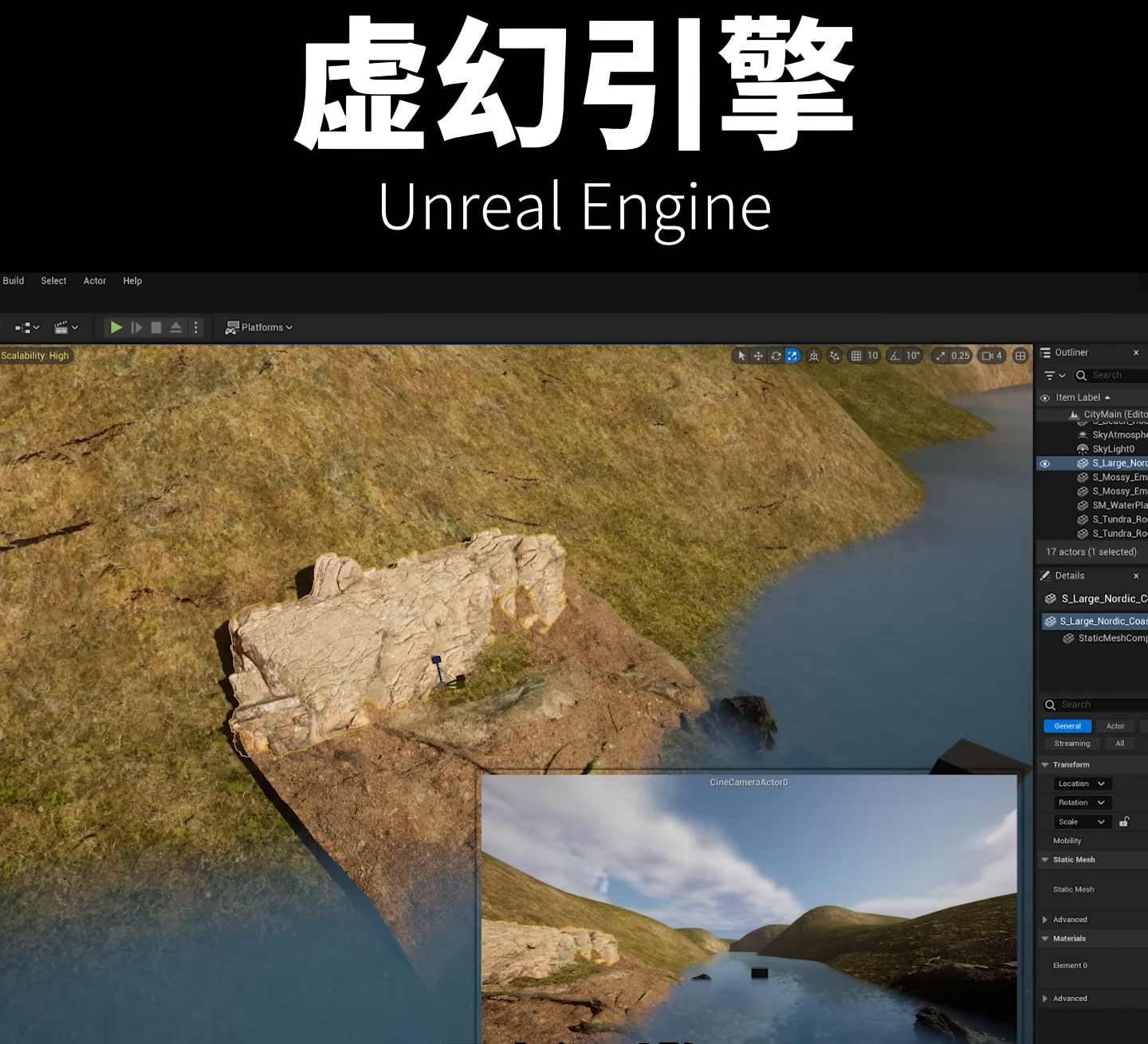Toggle world/local coordinate space icon
The image size is (1148, 1044).
tap(813, 356)
